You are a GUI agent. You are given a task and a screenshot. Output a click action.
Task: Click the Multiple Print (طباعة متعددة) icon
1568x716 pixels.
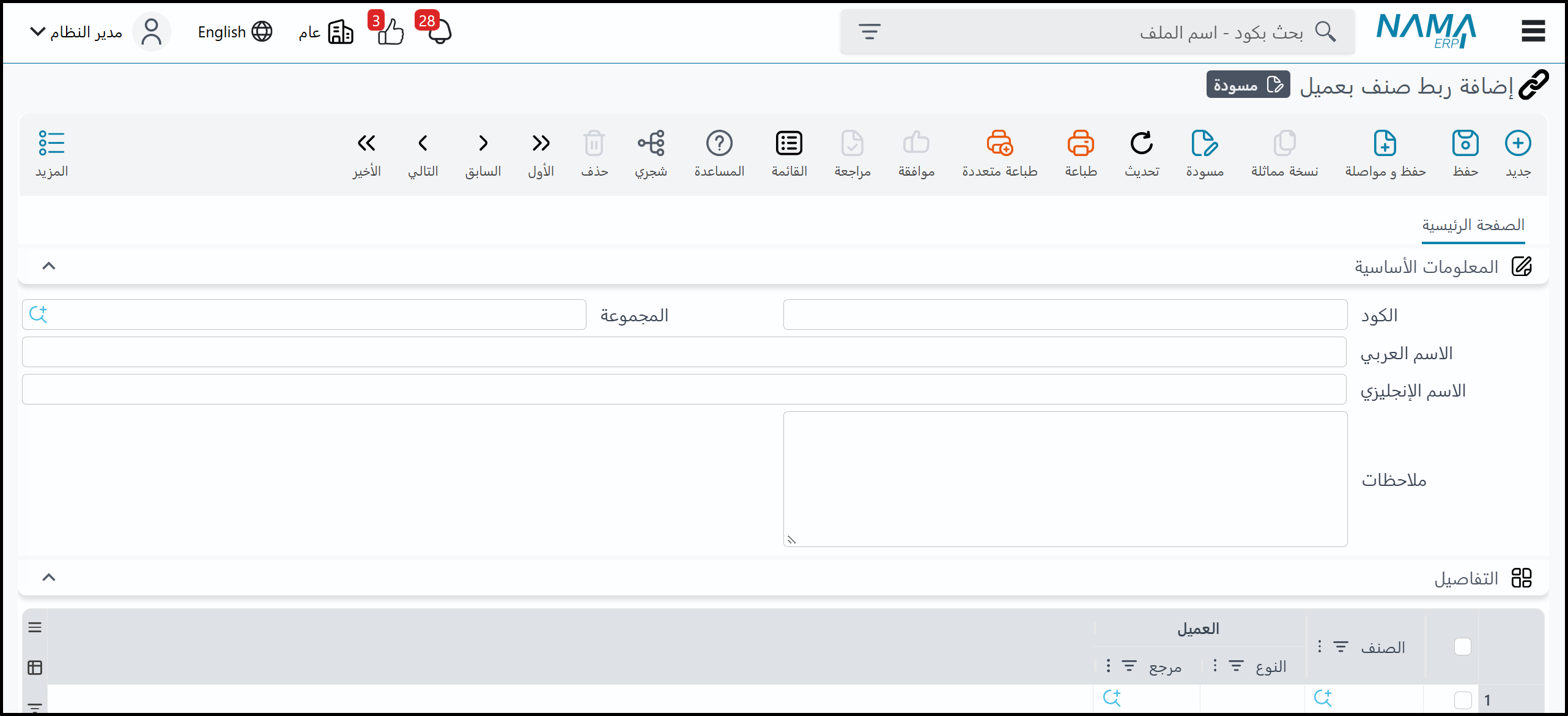pos(999,144)
